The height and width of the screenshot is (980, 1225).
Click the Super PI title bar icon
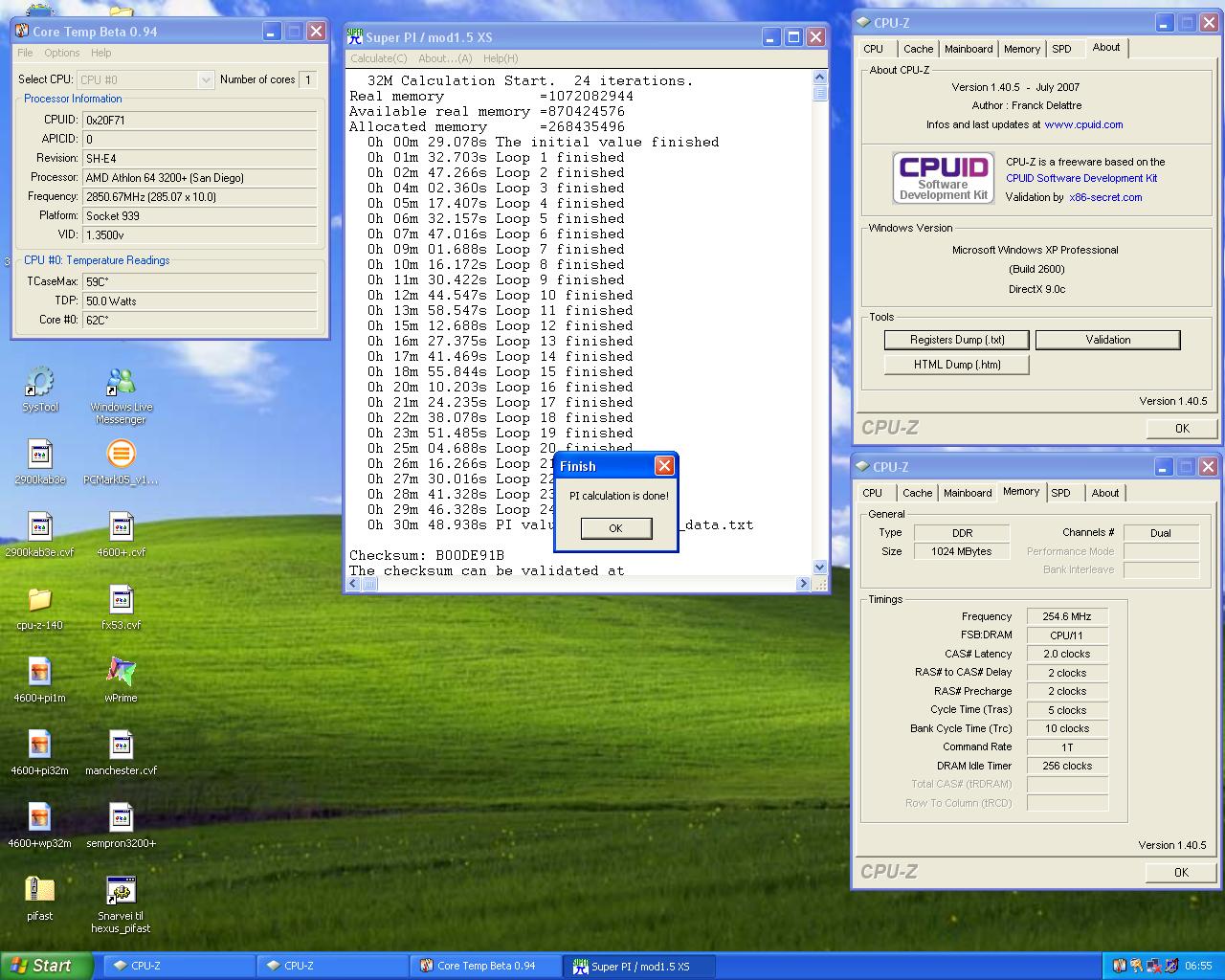(x=354, y=36)
